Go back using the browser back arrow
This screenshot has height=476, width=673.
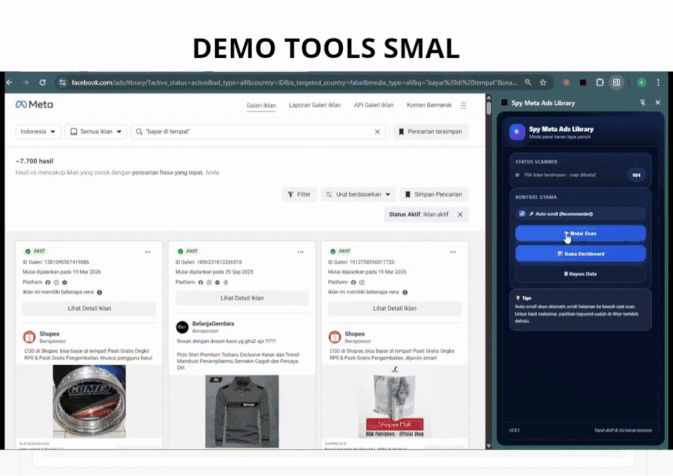(9, 82)
